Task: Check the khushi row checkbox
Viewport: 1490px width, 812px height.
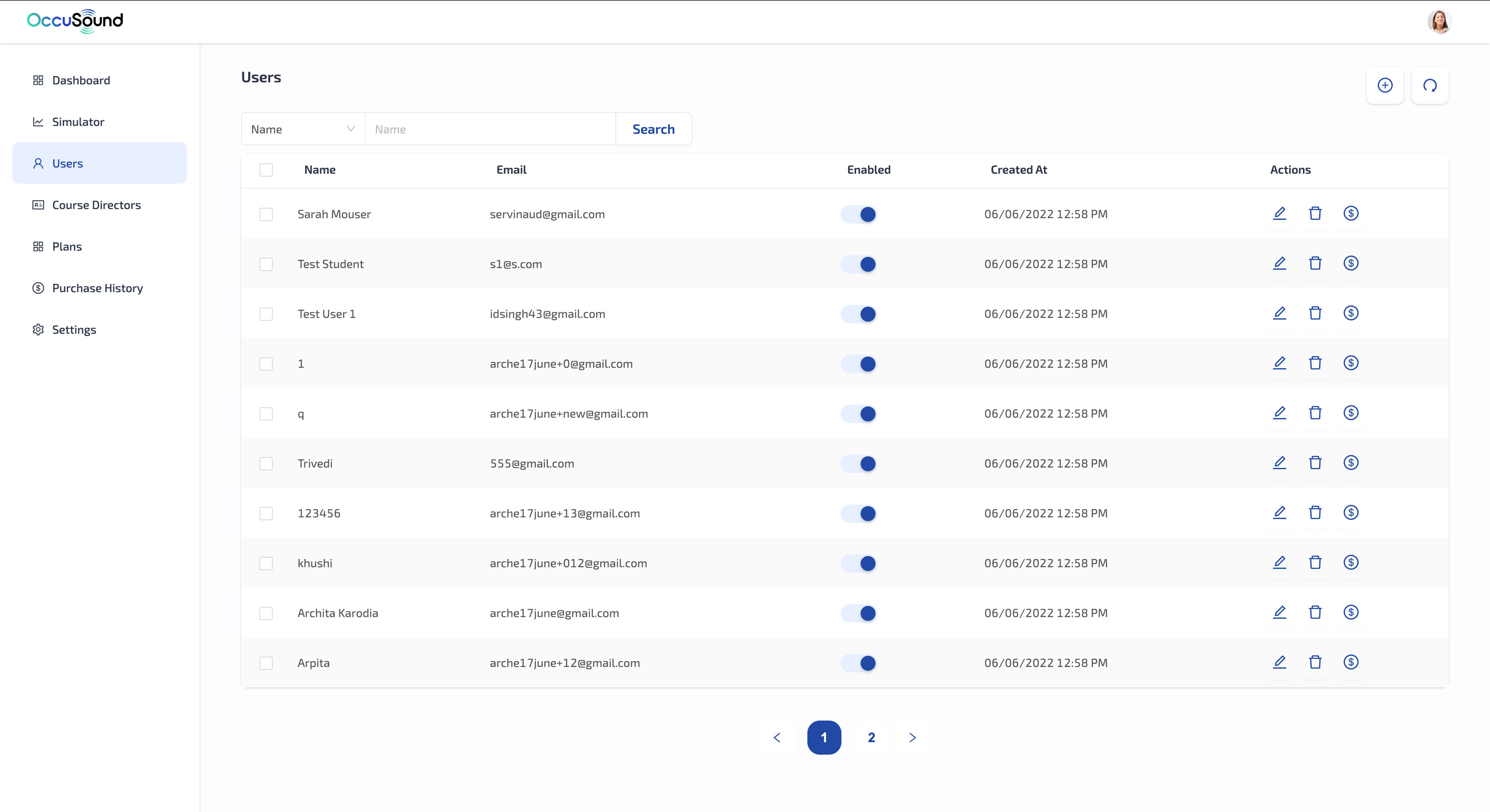Action: [266, 563]
